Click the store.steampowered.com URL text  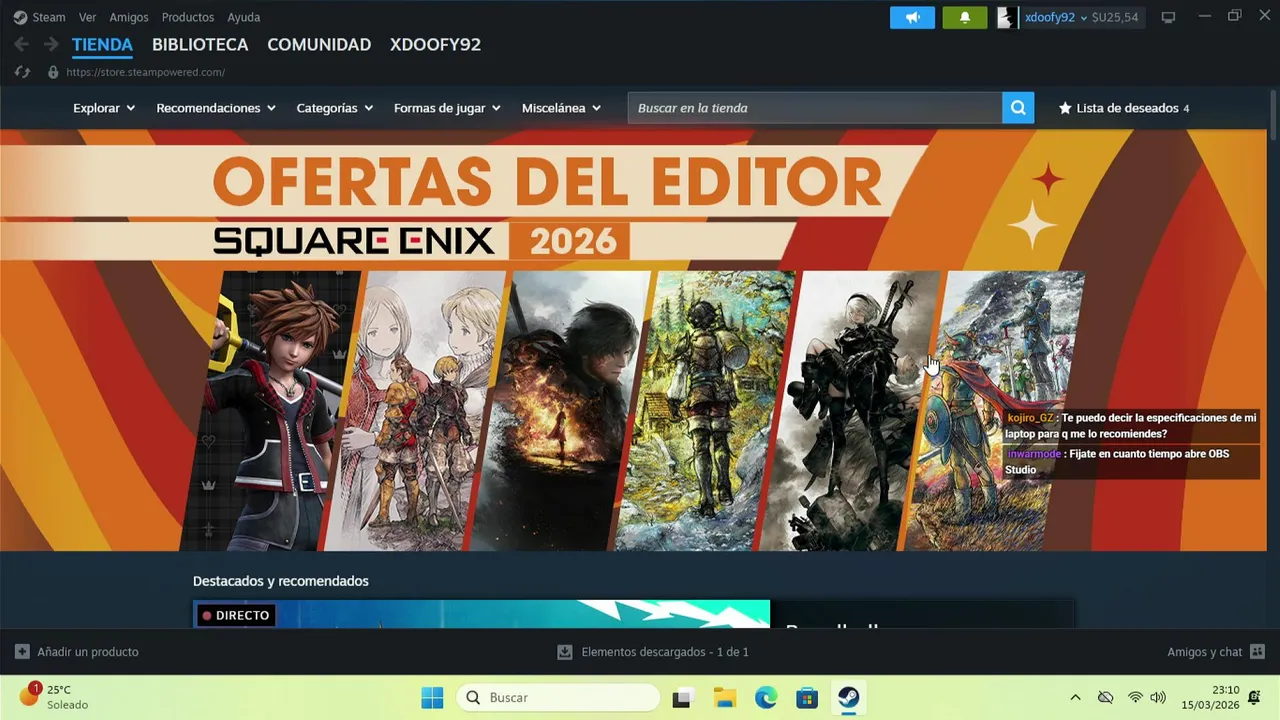(x=145, y=72)
